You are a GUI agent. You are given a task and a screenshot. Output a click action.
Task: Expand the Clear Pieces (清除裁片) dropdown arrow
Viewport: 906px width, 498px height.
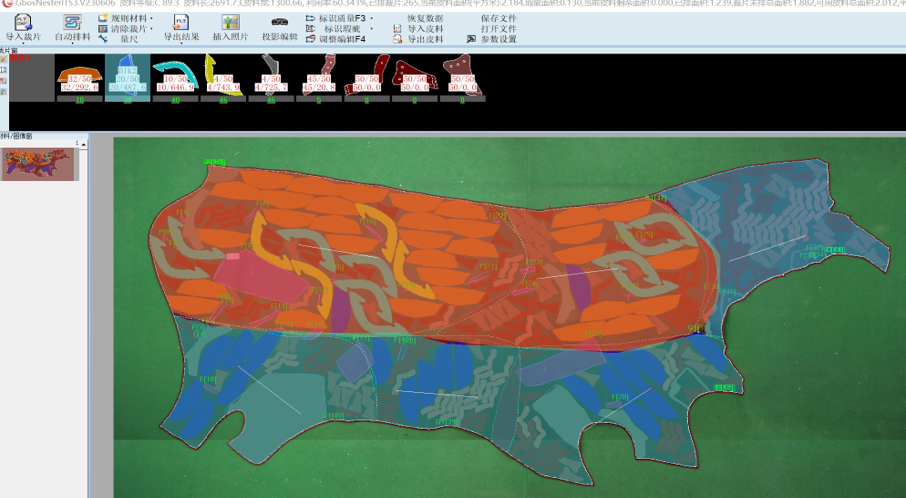152,29
